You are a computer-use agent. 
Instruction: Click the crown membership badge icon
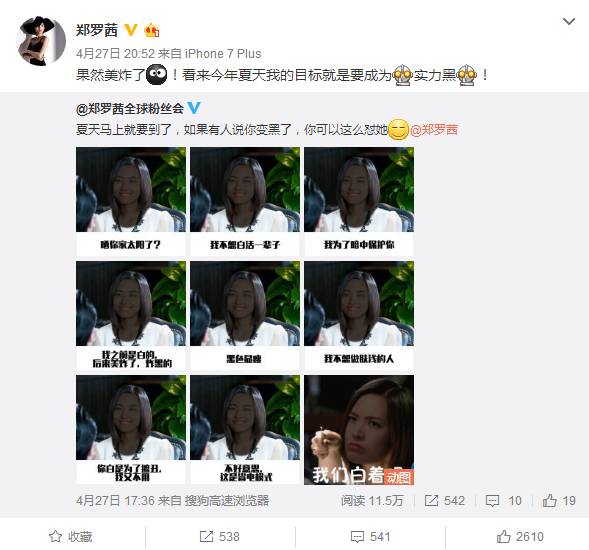152,30
